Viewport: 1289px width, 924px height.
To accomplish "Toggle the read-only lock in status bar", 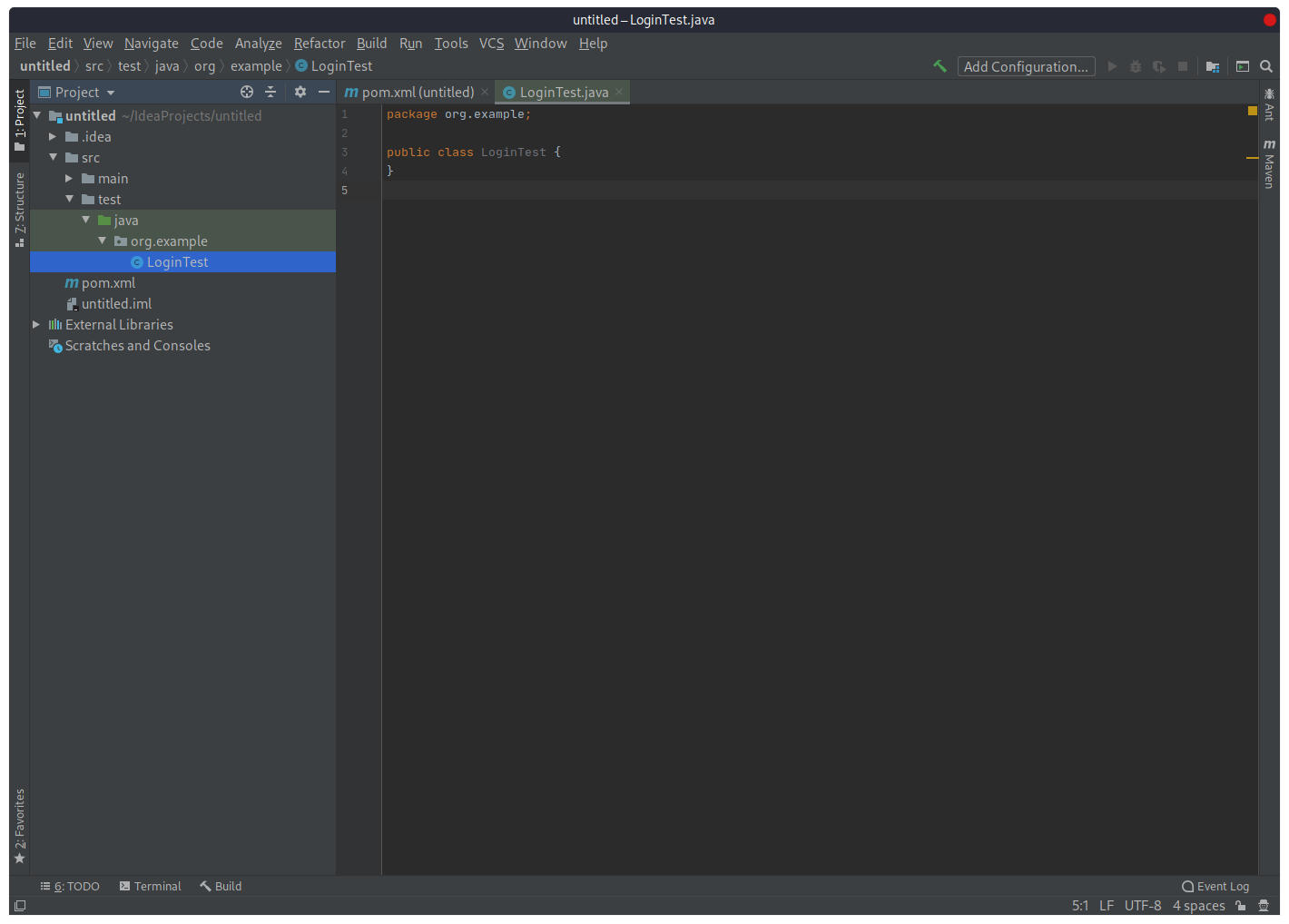I will (x=1241, y=905).
